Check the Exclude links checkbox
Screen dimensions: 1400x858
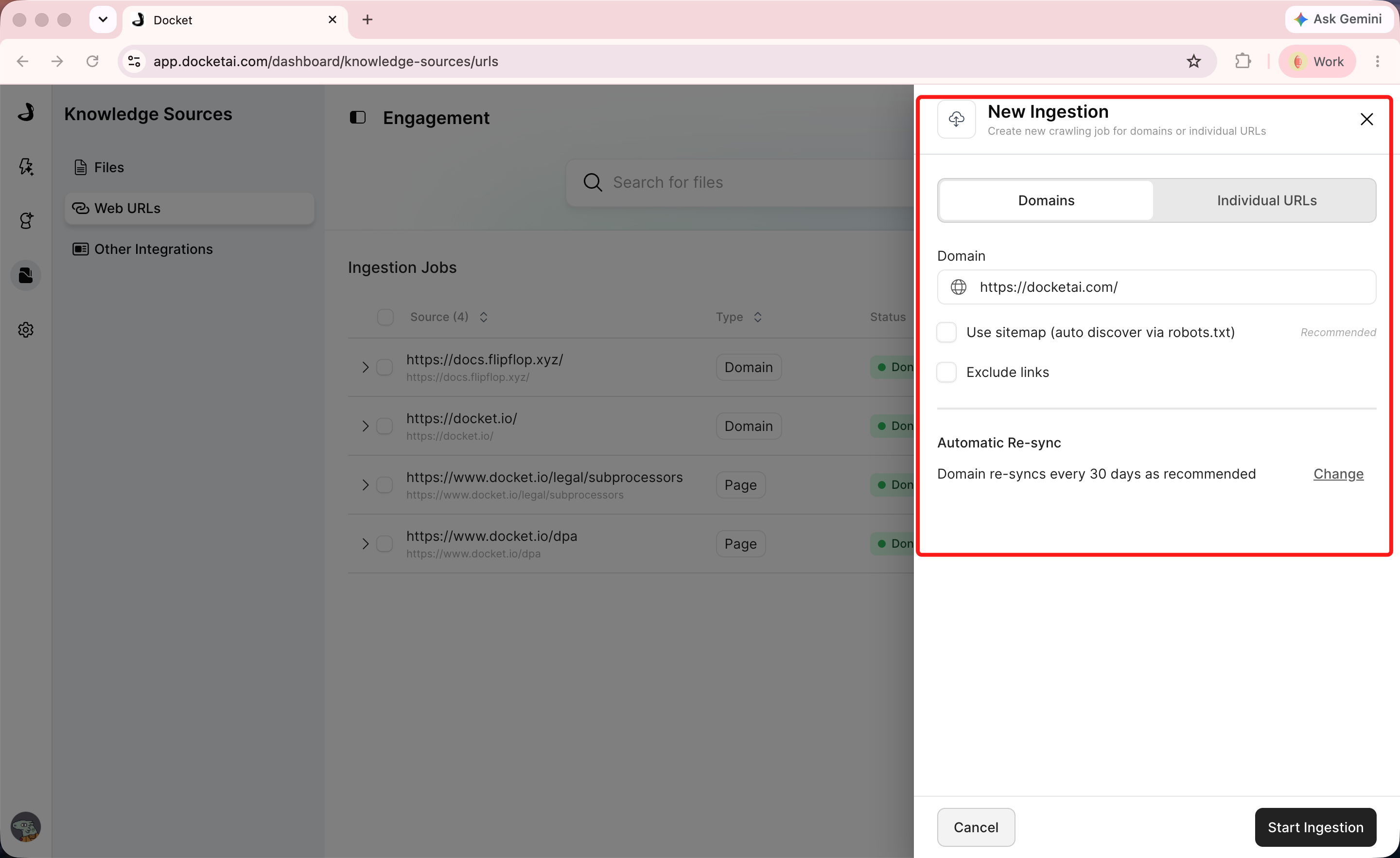[x=946, y=373]
